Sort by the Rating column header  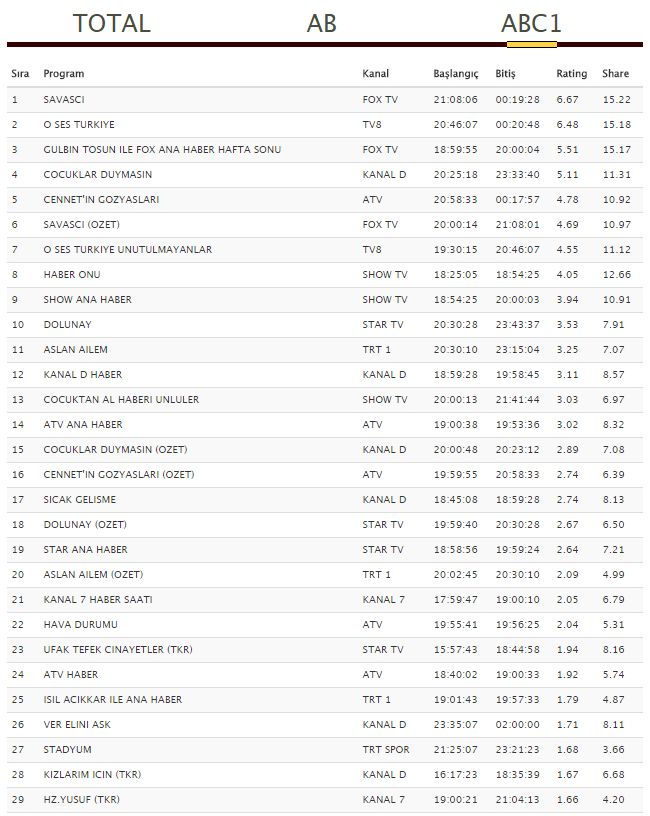[571, 74]
